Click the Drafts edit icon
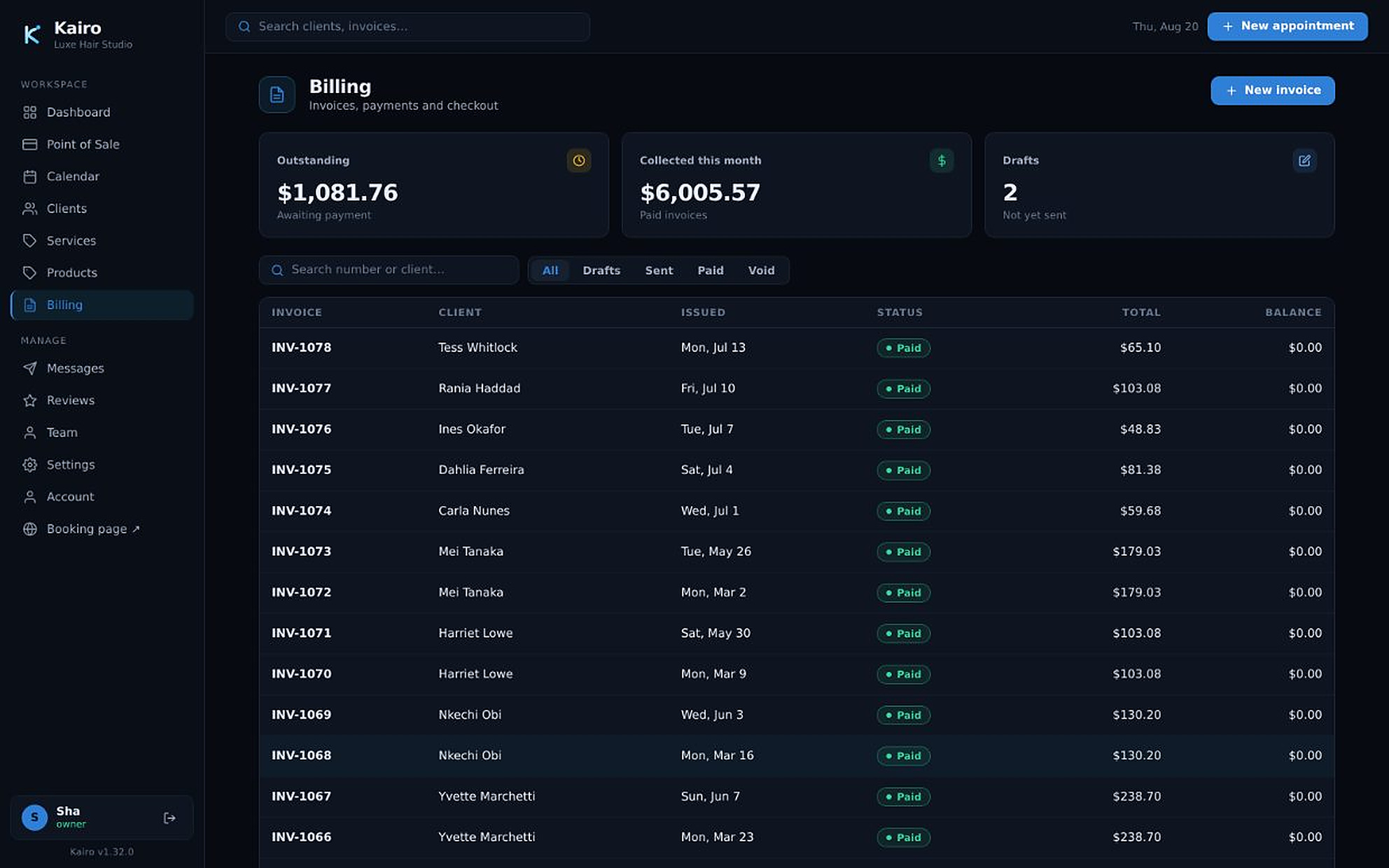 pos(1304,161)
